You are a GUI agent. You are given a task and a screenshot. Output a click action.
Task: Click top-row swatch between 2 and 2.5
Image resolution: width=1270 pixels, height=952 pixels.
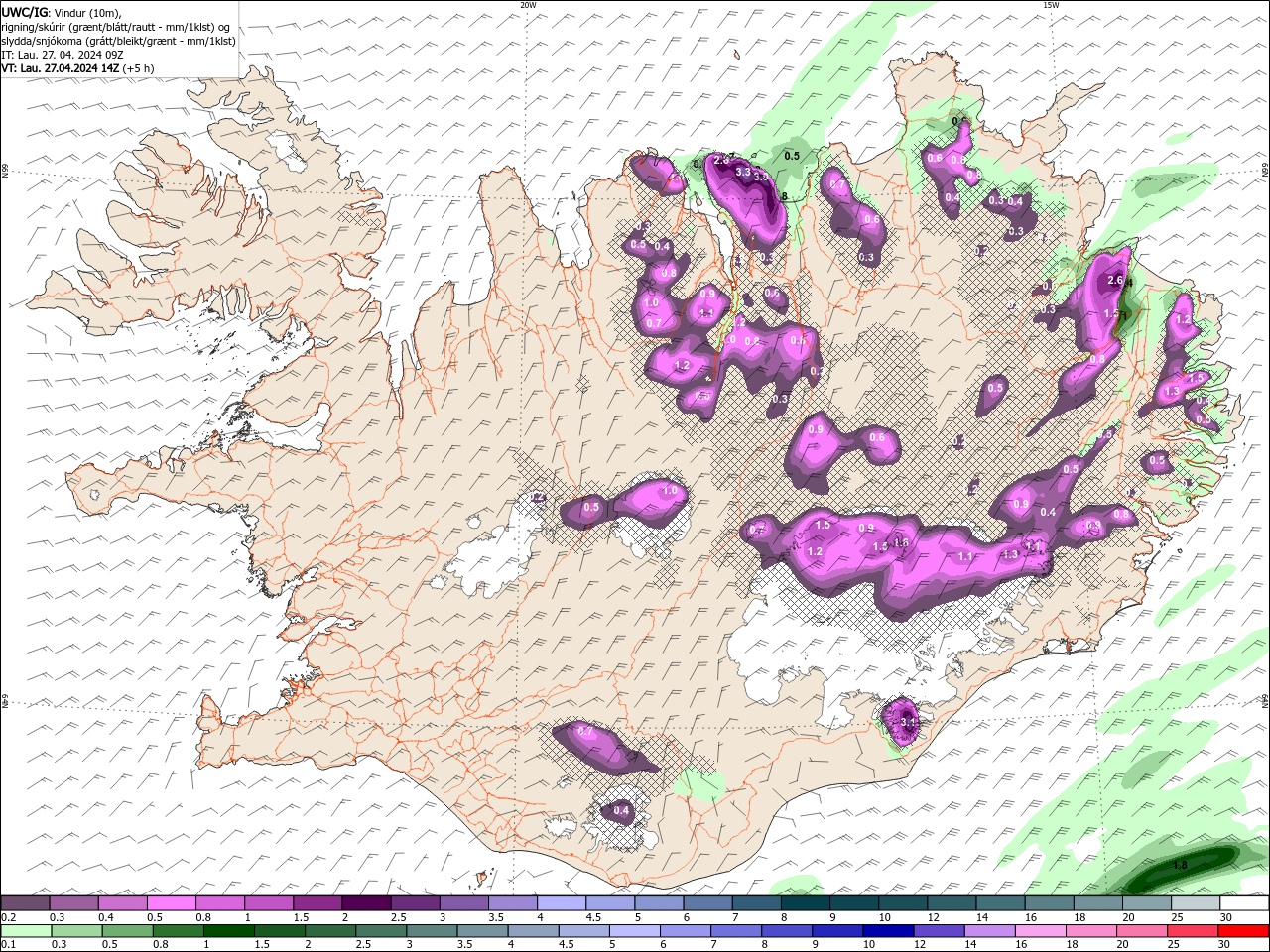pos(366,903)
